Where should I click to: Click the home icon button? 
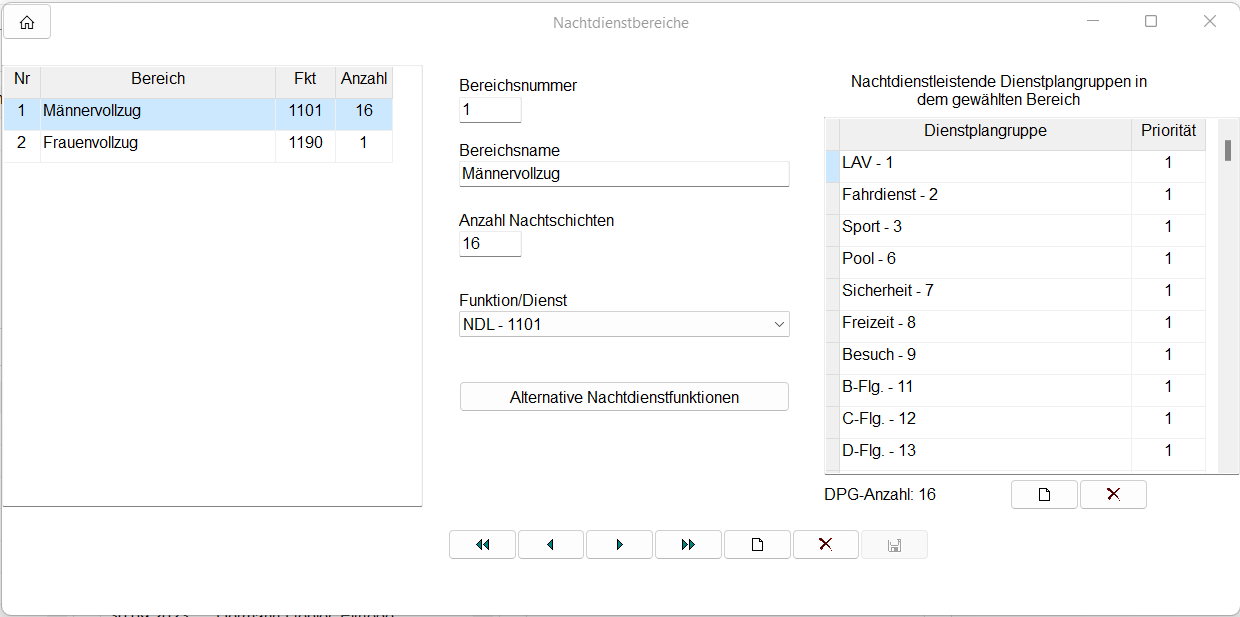(x=27, y=23)
